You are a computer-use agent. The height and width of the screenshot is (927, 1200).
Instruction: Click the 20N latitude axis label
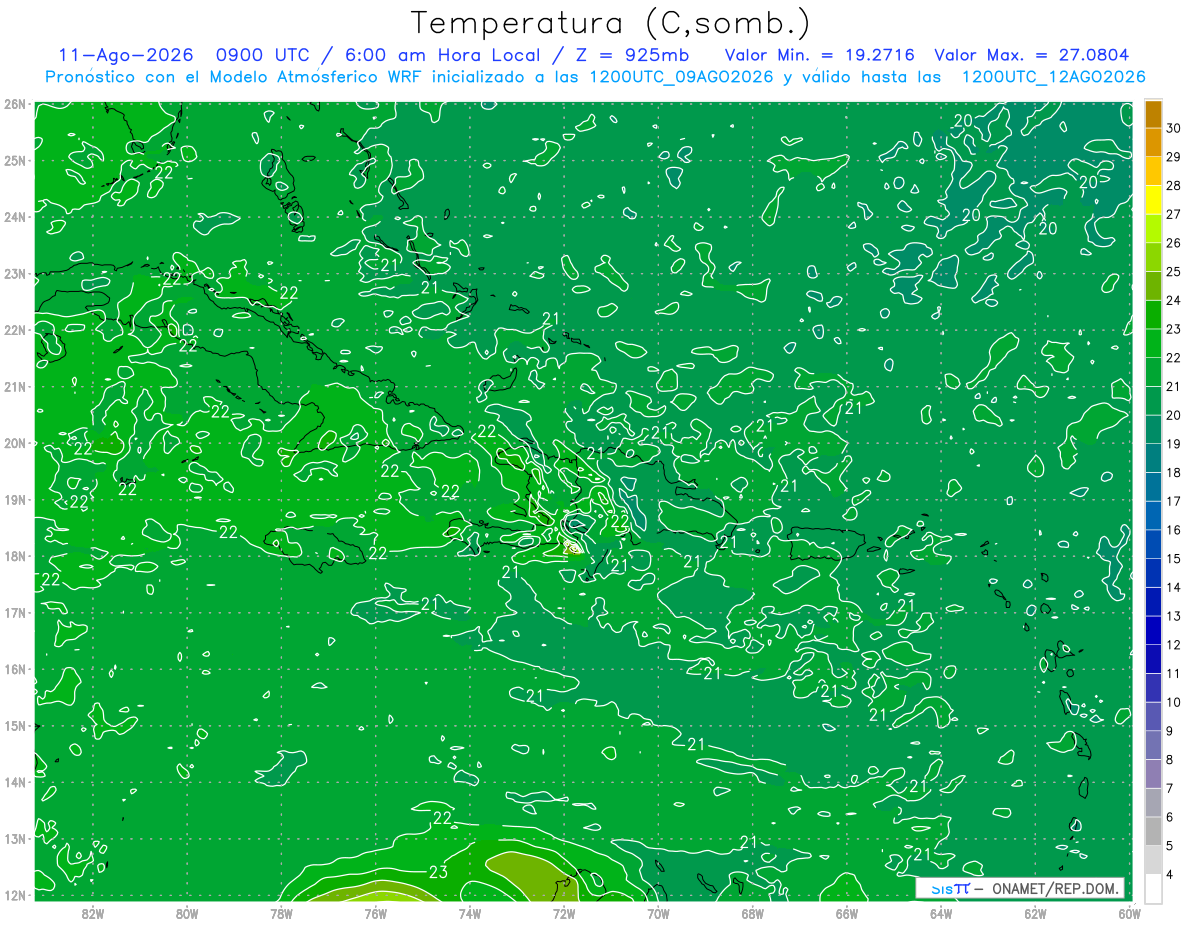tap(15, 443)
